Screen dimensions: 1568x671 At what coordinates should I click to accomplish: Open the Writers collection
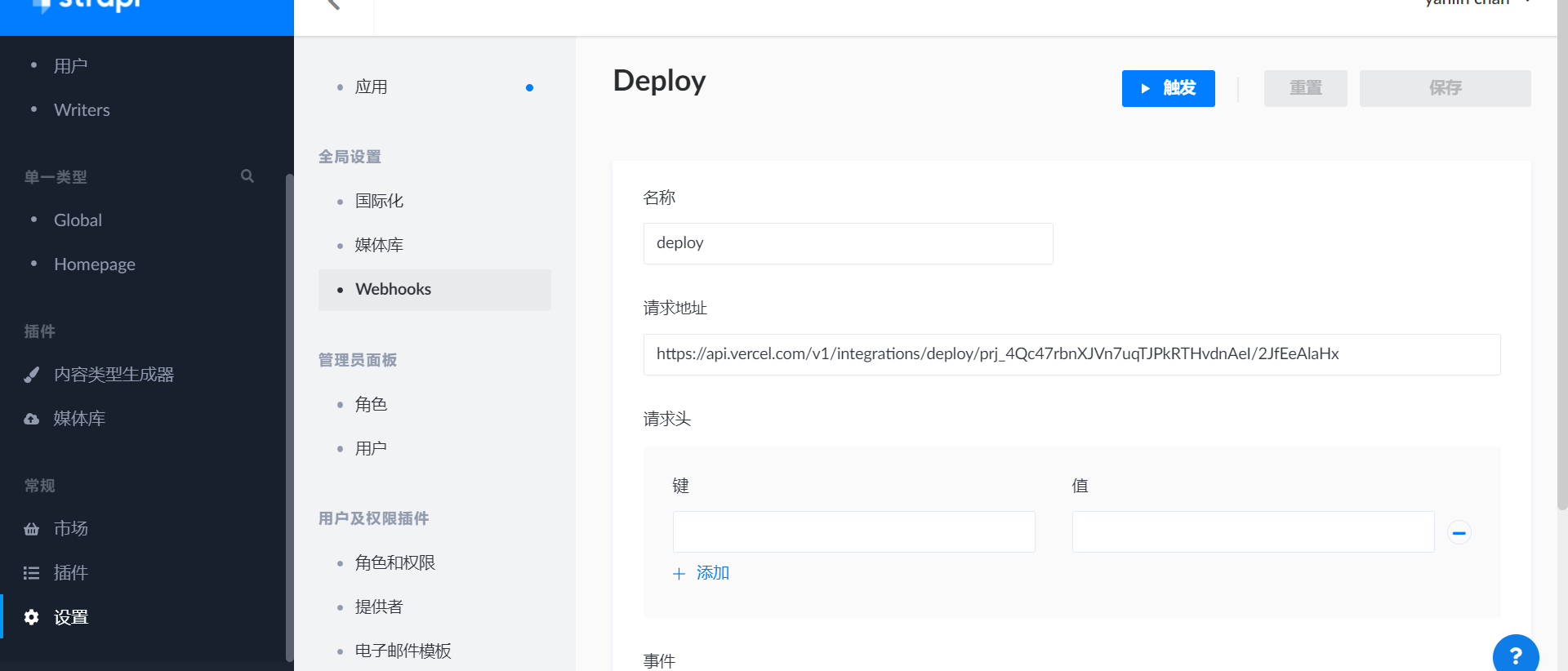click(x=82, y=110)
